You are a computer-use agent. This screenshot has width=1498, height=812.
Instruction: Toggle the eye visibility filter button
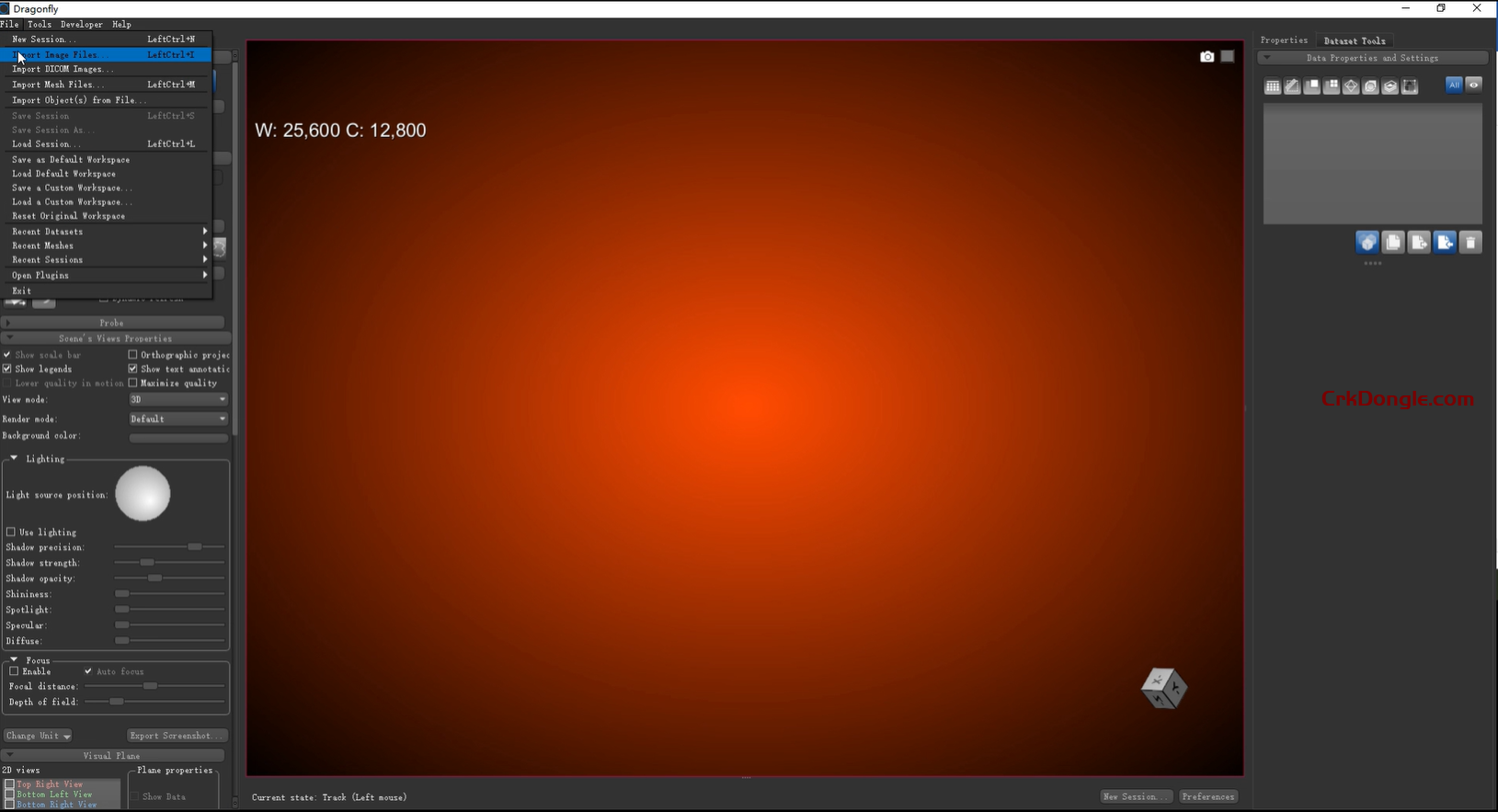pyautogui.click(x=1473, y=85)
